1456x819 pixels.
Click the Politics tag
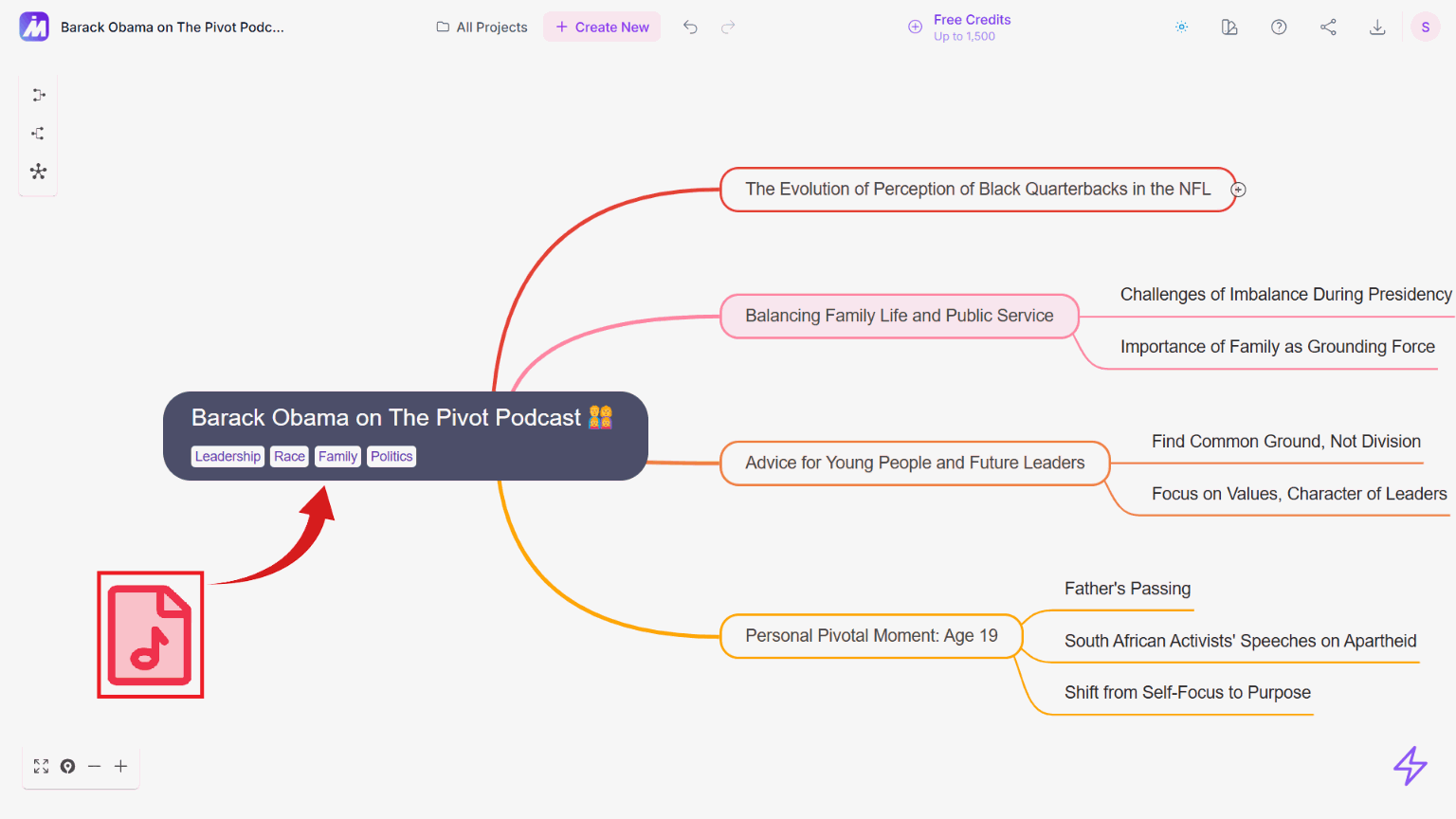tap(391, 457)
